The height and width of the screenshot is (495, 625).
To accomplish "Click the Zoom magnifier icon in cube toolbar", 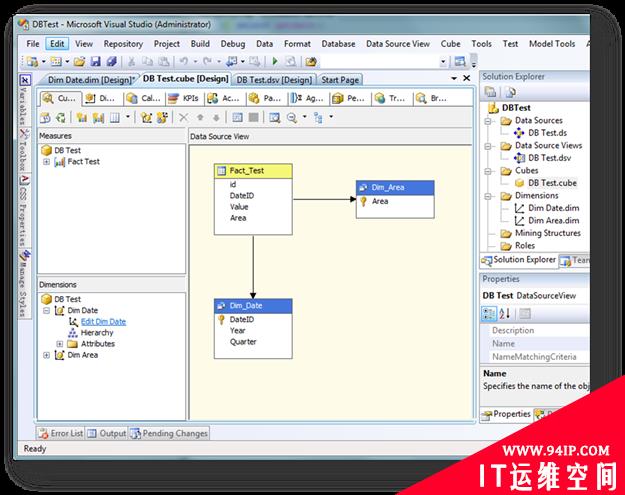I will [292, 118].
